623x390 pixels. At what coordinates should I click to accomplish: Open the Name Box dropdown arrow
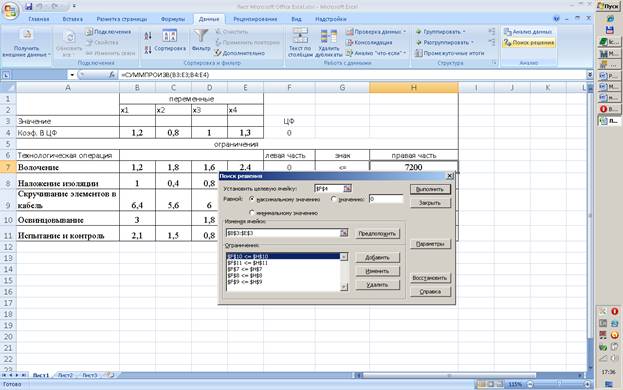point(72,75)
